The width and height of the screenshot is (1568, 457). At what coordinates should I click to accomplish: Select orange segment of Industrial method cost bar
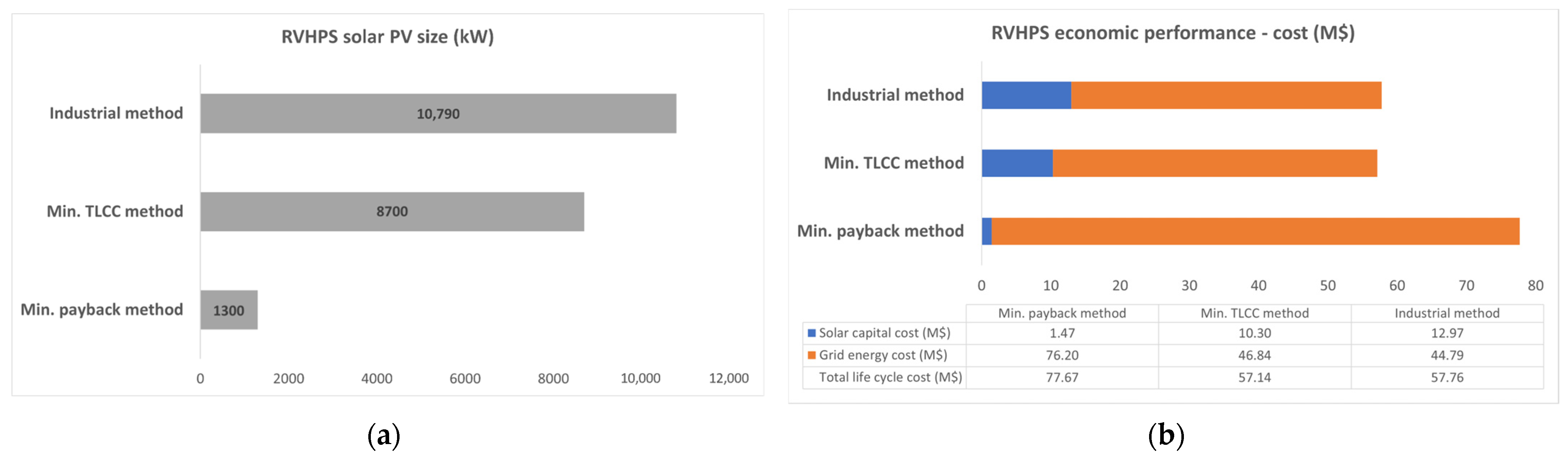point(1225,95)
